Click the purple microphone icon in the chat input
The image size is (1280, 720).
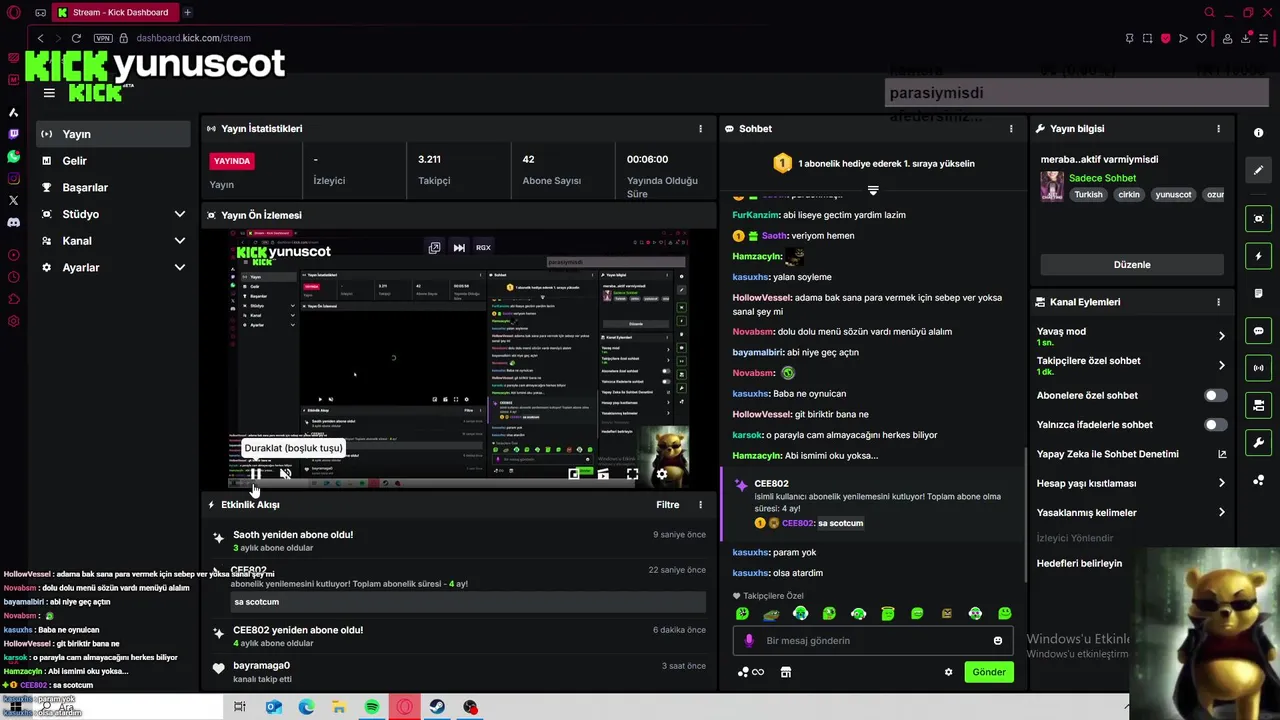[749, 641]
